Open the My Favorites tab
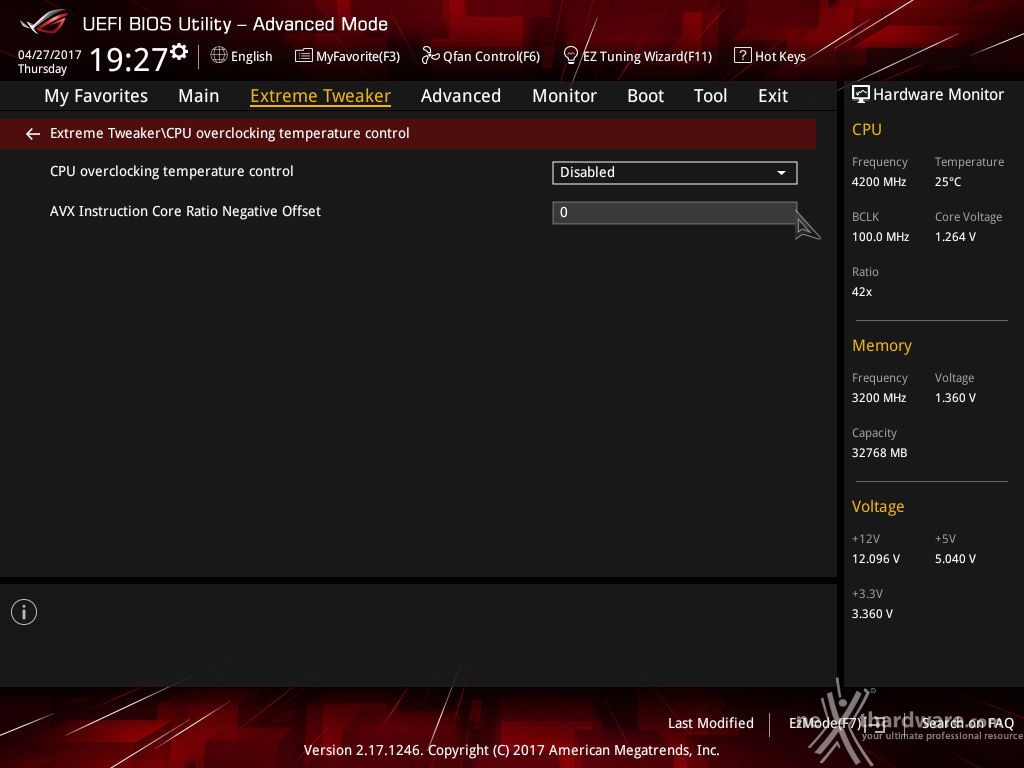The image size is (1024, 768). point(96,96)
